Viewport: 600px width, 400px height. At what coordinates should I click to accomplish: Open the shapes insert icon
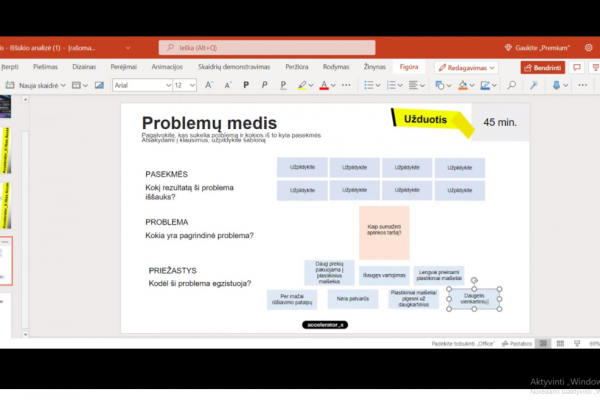click(440, 85)
